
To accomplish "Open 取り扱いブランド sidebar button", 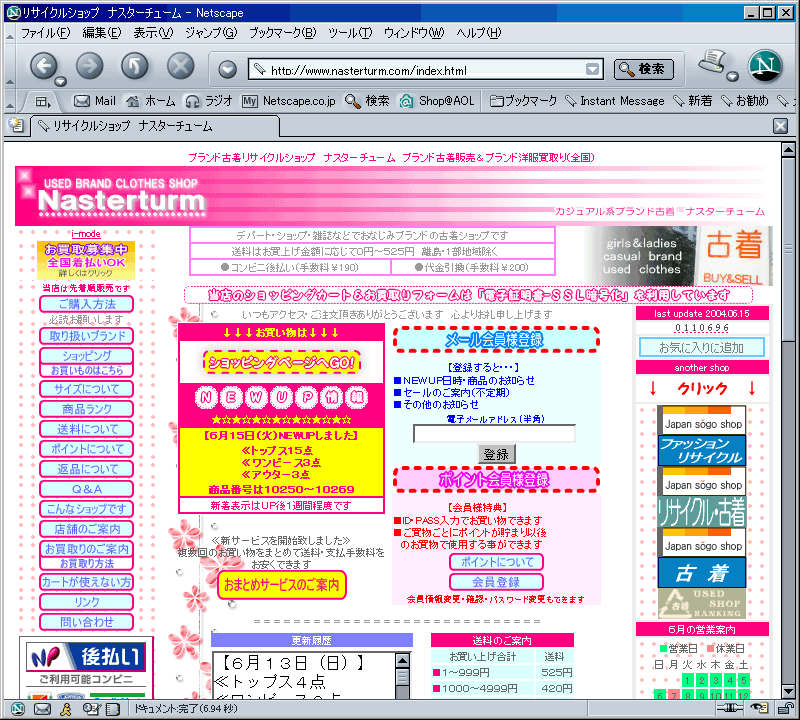I will [x=86, y=336].
